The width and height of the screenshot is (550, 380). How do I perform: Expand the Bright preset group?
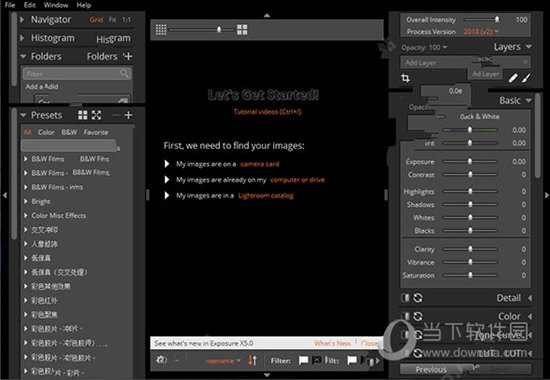26,201
